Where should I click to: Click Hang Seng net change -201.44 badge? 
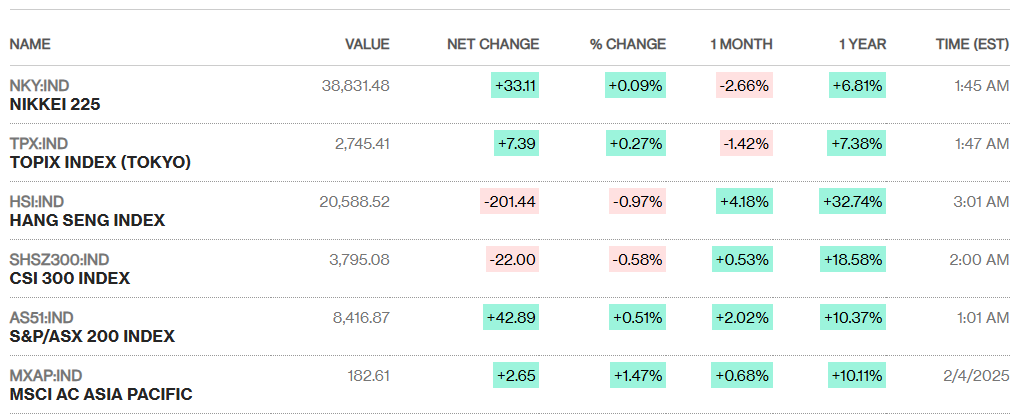pyautogui.click(x=509, y=202)
